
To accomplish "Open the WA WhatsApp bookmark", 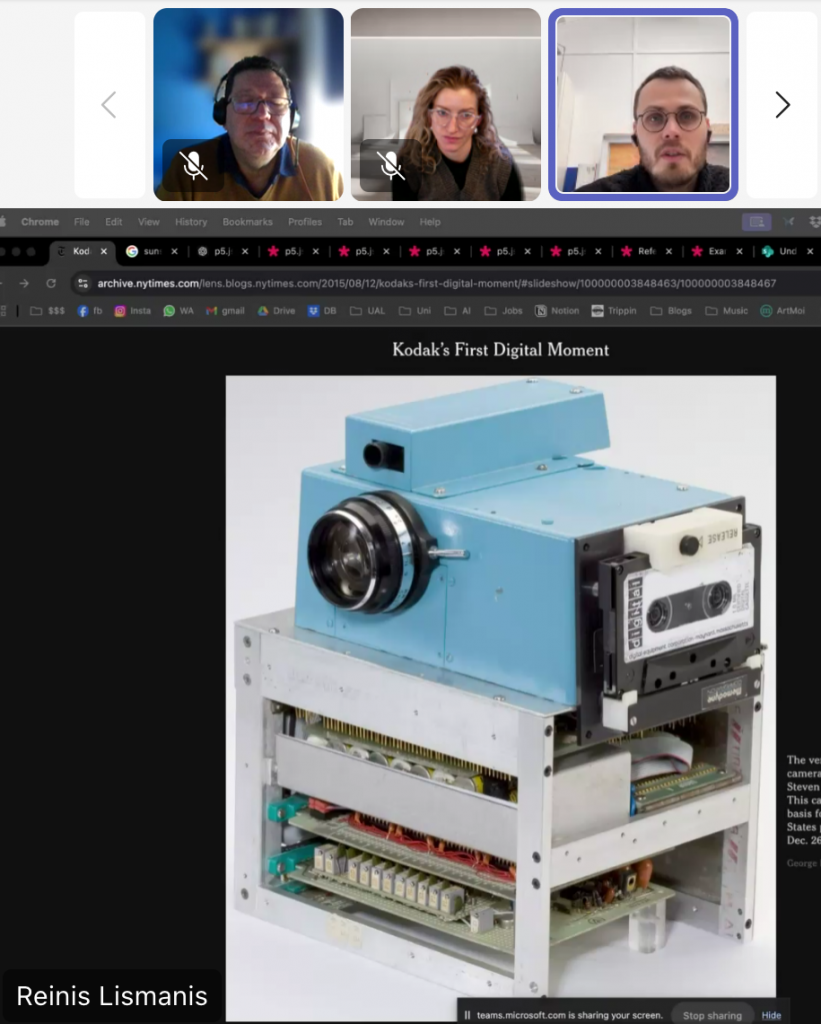I will pyautogui.click(x=179, y=311).
